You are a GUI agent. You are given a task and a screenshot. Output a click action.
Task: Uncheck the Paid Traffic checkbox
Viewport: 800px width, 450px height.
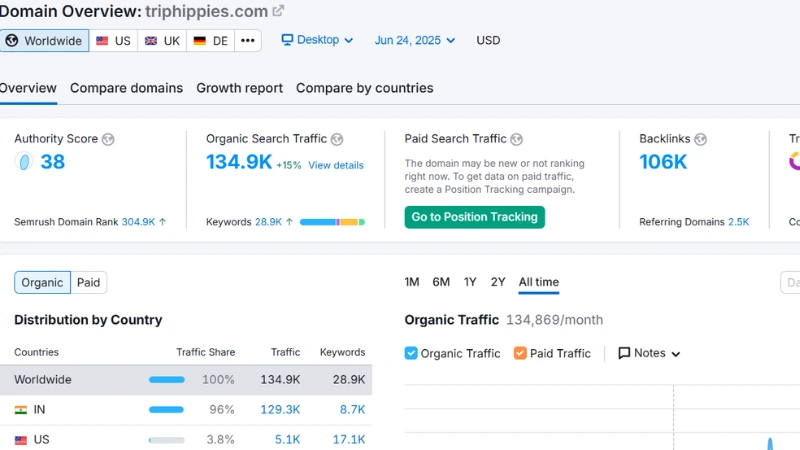click(520, 353)
